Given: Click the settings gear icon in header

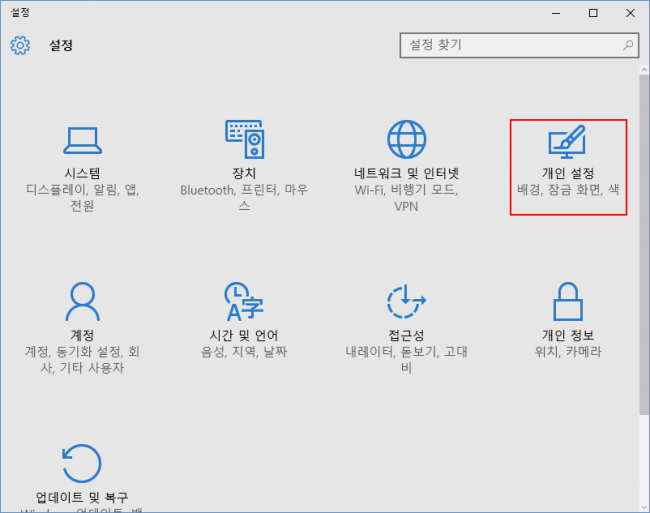Looking at the screenshot, I should tap(20, 45).
